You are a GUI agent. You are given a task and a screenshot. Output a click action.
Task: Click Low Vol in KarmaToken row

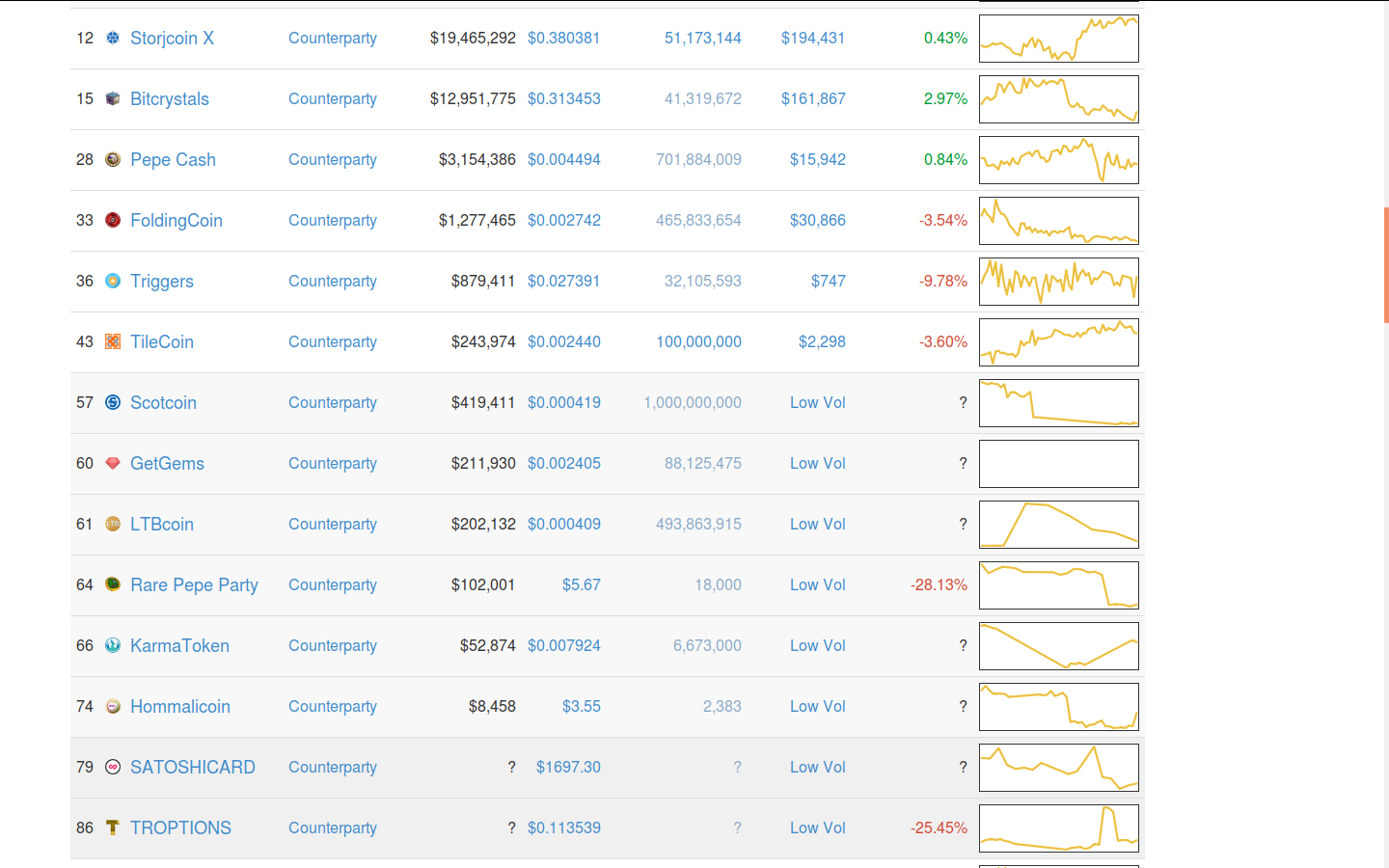(x=818, y=645)
